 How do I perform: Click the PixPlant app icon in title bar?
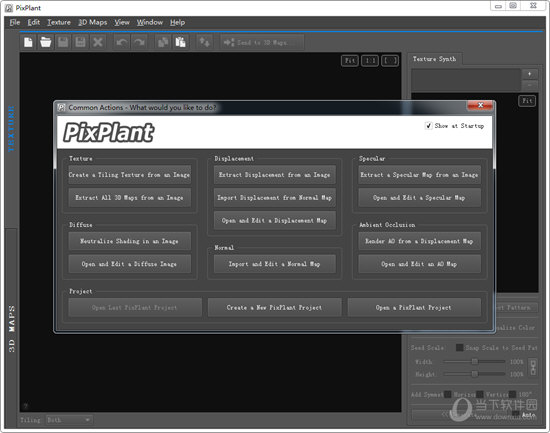[x=9, y=8]
